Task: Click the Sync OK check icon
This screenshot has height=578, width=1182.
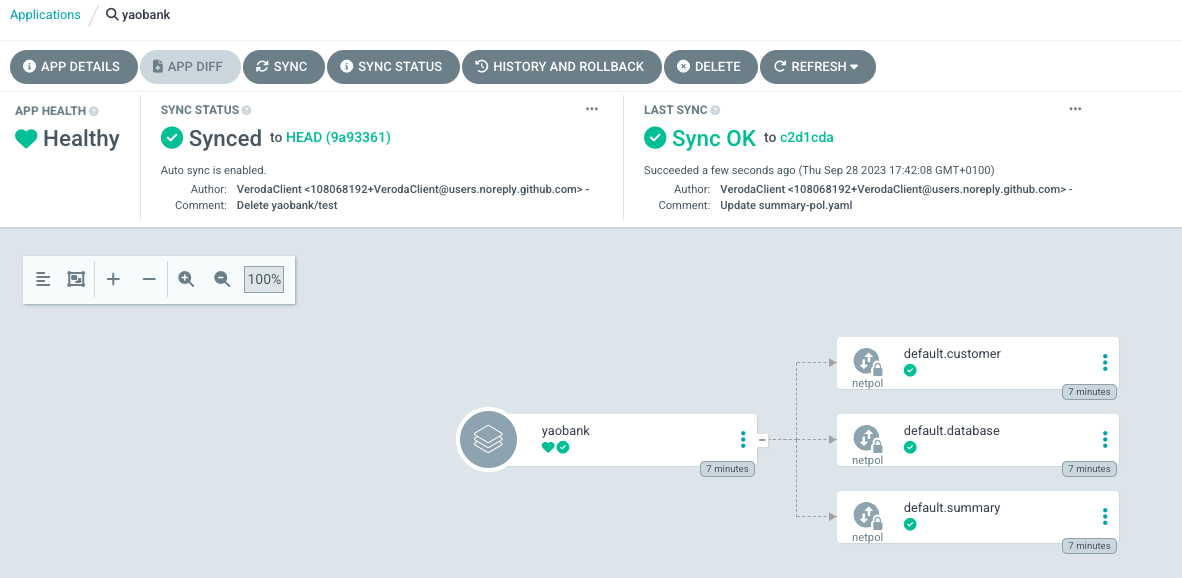Action: (x=655, y=138)
